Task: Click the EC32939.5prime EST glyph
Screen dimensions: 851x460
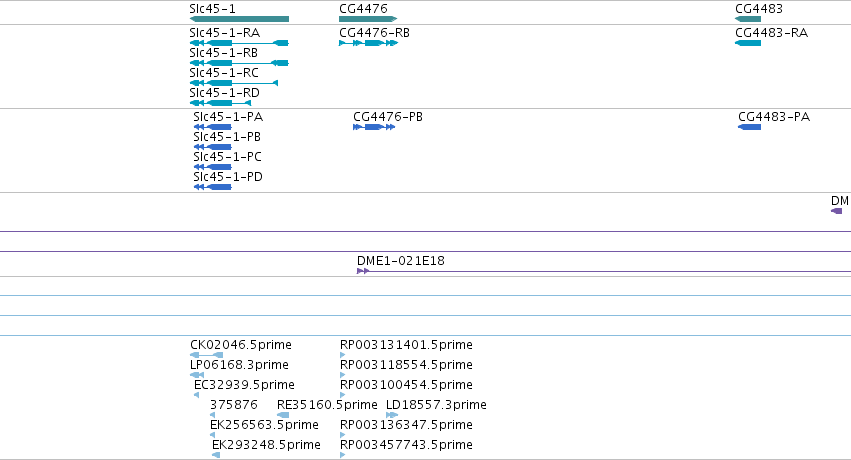Action: point(196,395)
